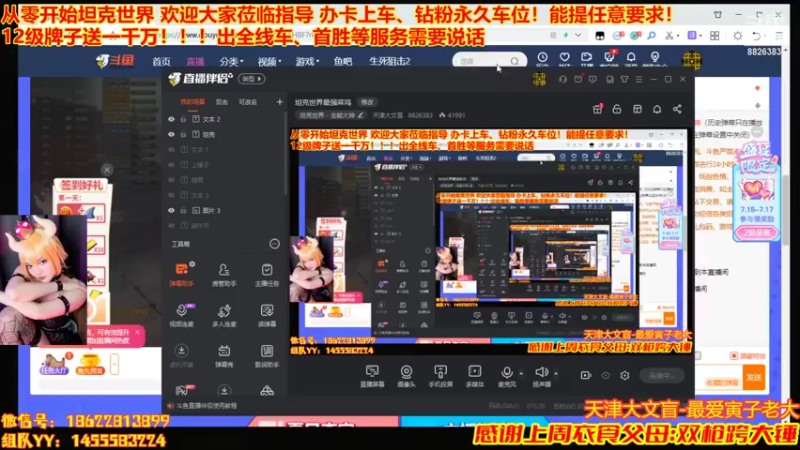Toggle the lock on the 坦克 layer
This screenshot has width=800, height=450.
point(183,134)
